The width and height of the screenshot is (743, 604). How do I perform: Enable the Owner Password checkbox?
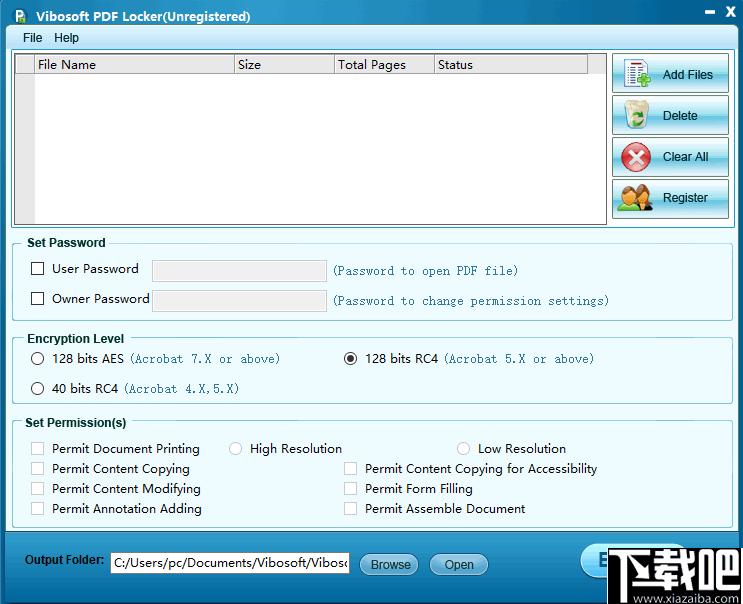[37, 298]
